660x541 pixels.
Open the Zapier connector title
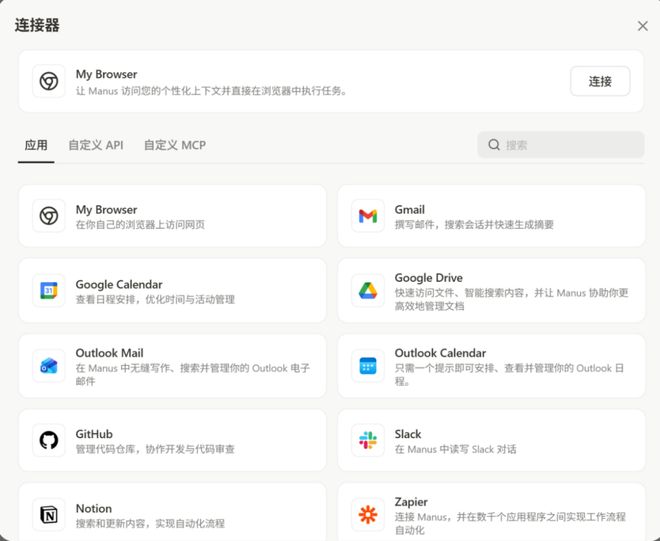pos(411,502)
